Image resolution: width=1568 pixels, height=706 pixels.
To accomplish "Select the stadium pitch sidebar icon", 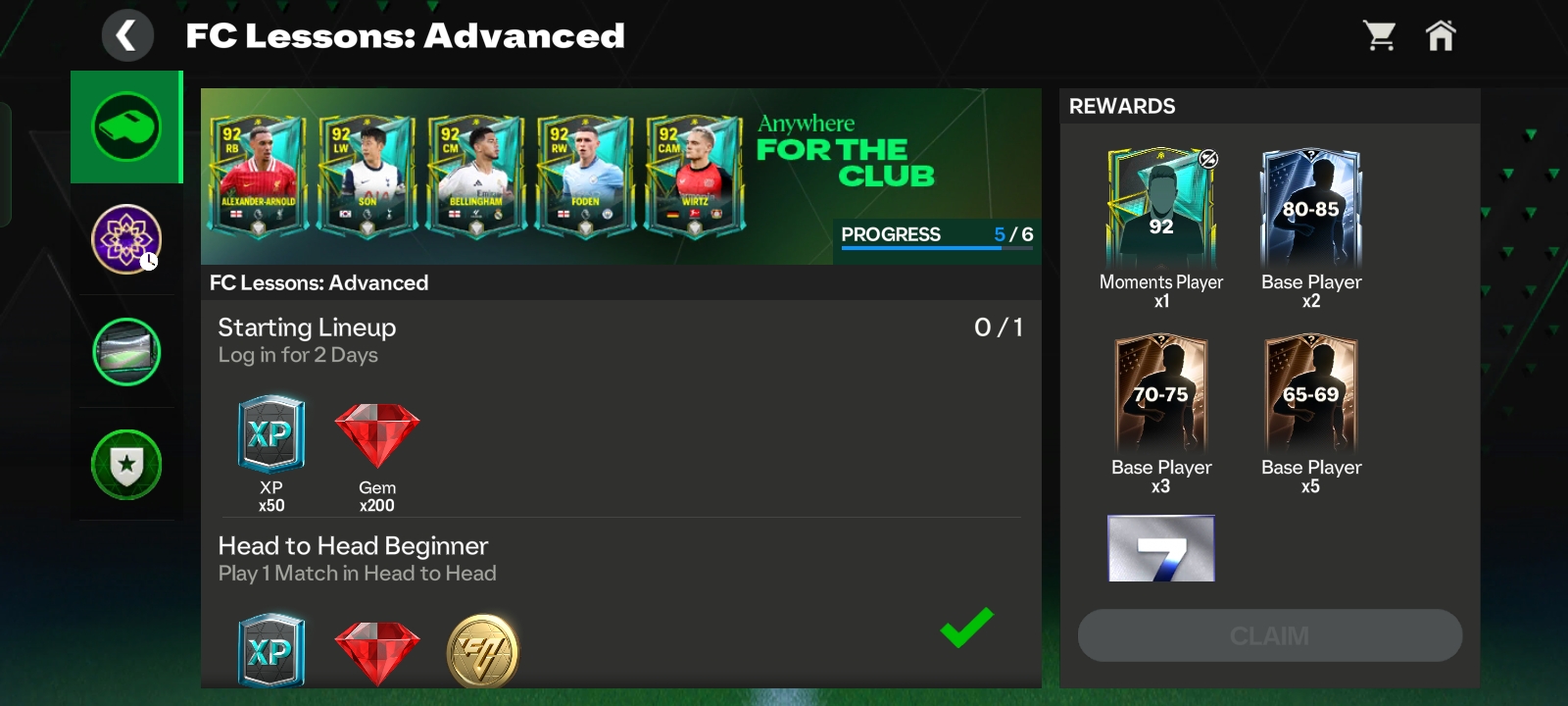I will pos(126,352).
